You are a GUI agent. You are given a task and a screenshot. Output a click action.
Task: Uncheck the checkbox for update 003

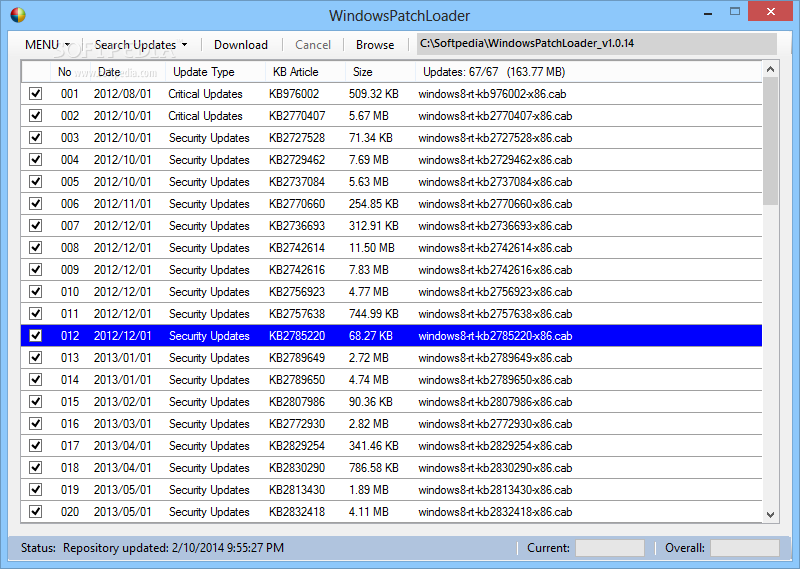point(35,138)
